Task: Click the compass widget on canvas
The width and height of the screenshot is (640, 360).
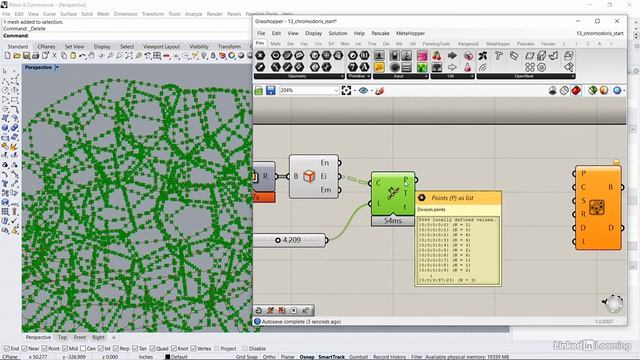Action: point(613,304)
